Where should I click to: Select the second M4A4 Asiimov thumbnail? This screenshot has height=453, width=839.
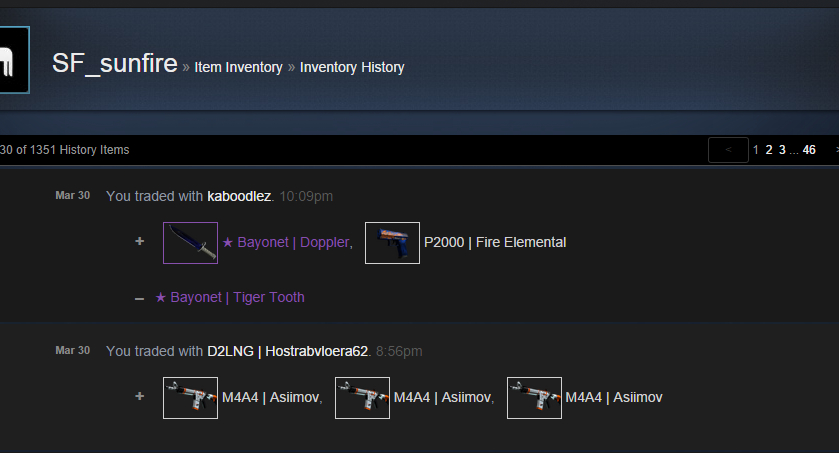tap(362, 398)
